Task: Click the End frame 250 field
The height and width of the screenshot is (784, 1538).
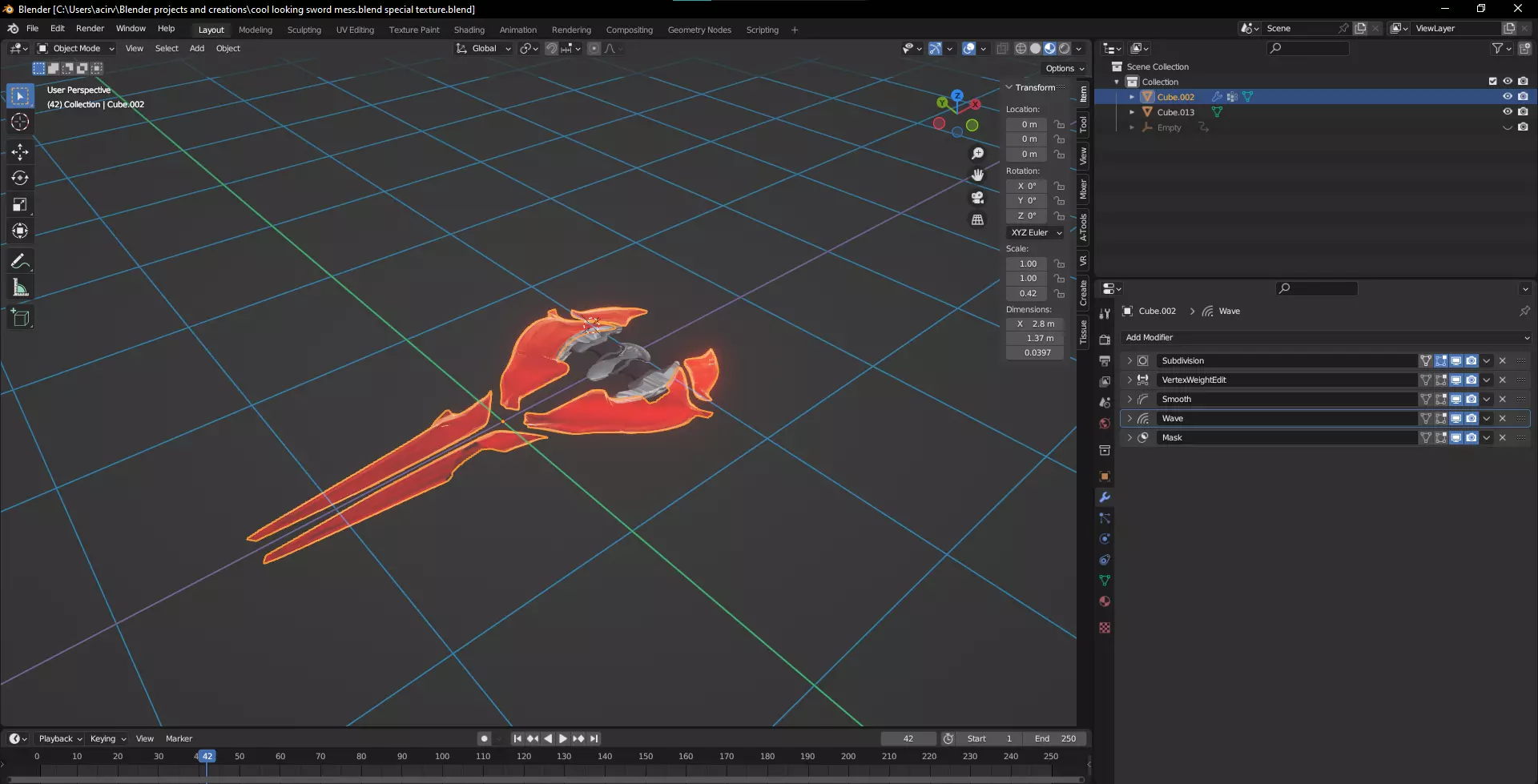Action: click(x=1056, y=738)
